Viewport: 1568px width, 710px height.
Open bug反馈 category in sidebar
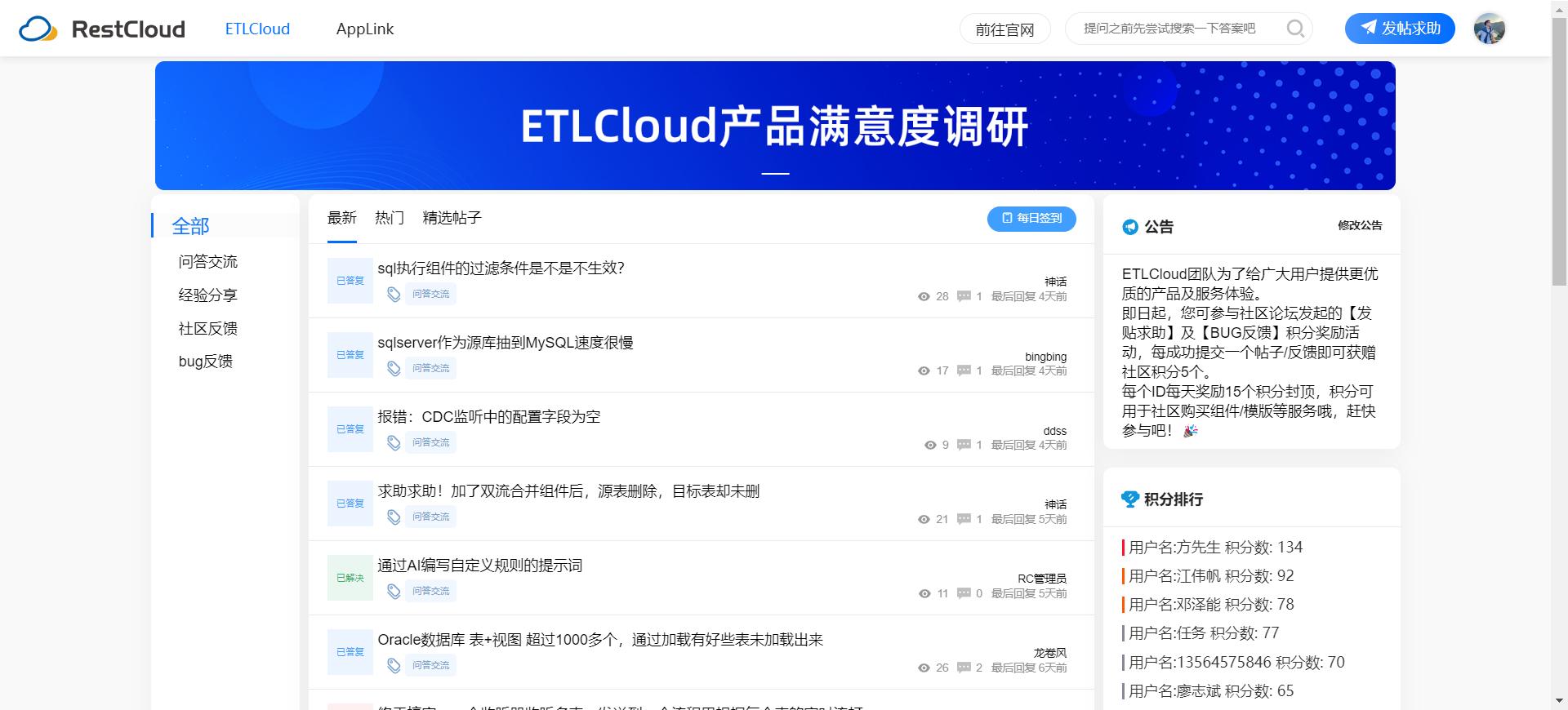206,362
